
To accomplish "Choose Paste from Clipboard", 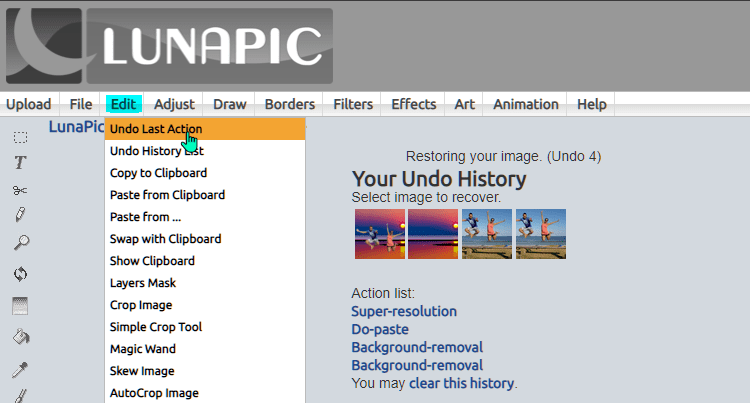I will (205, 195).
